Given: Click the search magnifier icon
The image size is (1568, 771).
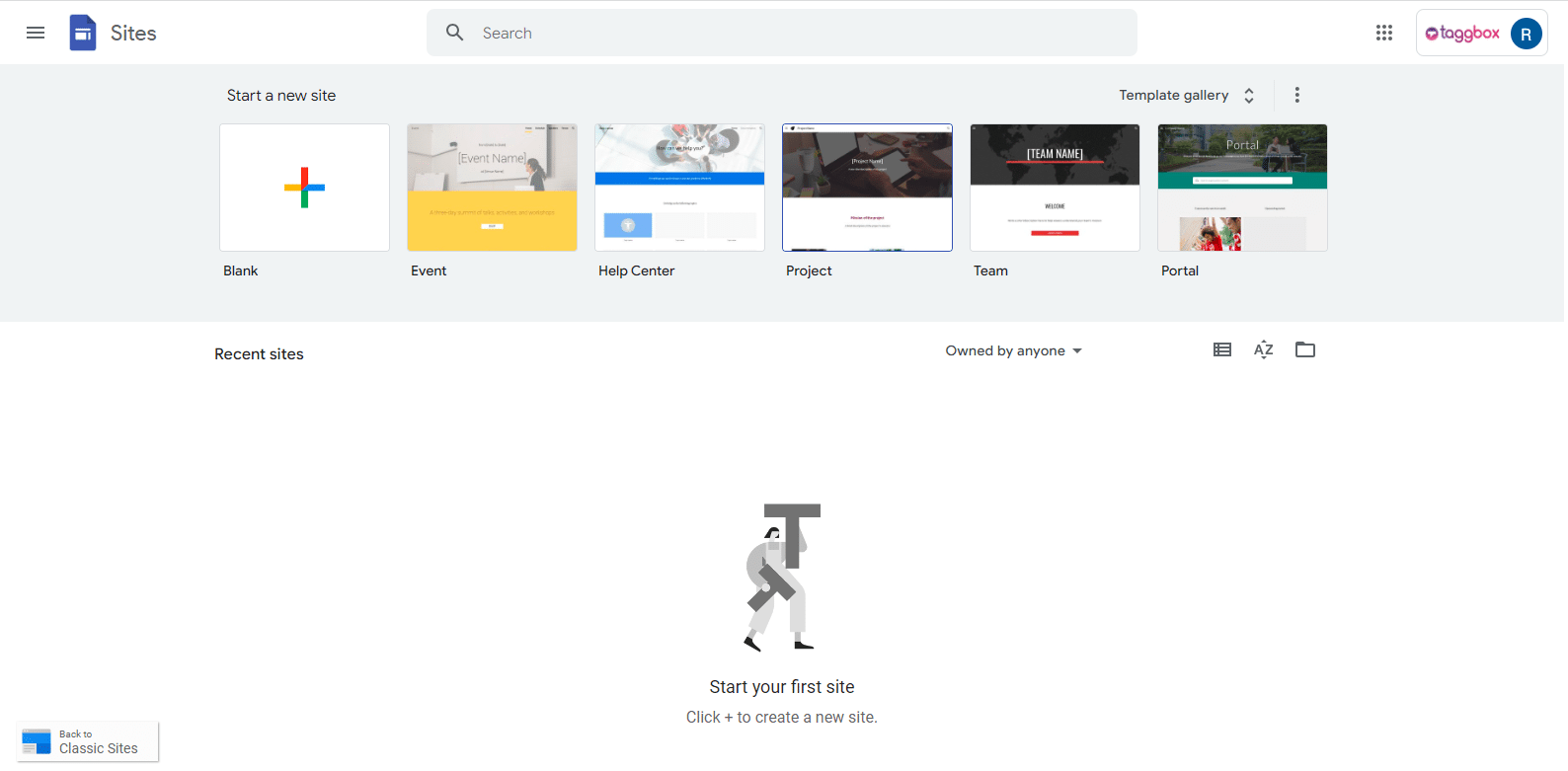Looking at the screenshot, I should pyautogui.click(x=454, y=33).
